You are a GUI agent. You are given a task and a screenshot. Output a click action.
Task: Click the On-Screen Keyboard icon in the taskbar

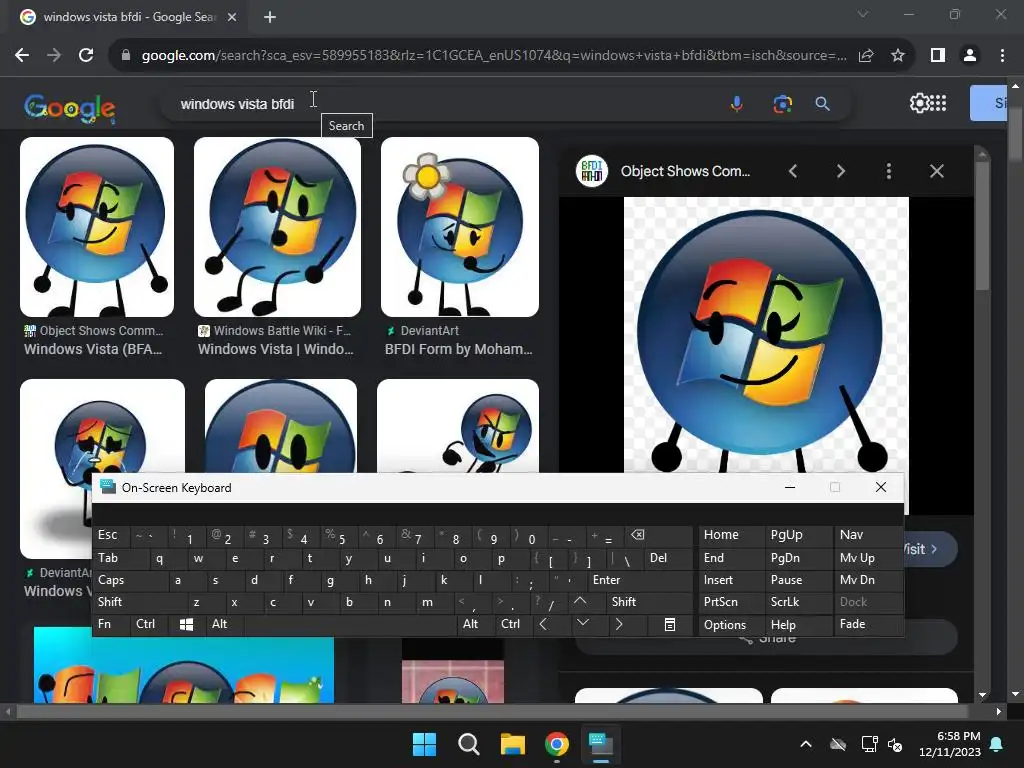(x=601, y=744)
